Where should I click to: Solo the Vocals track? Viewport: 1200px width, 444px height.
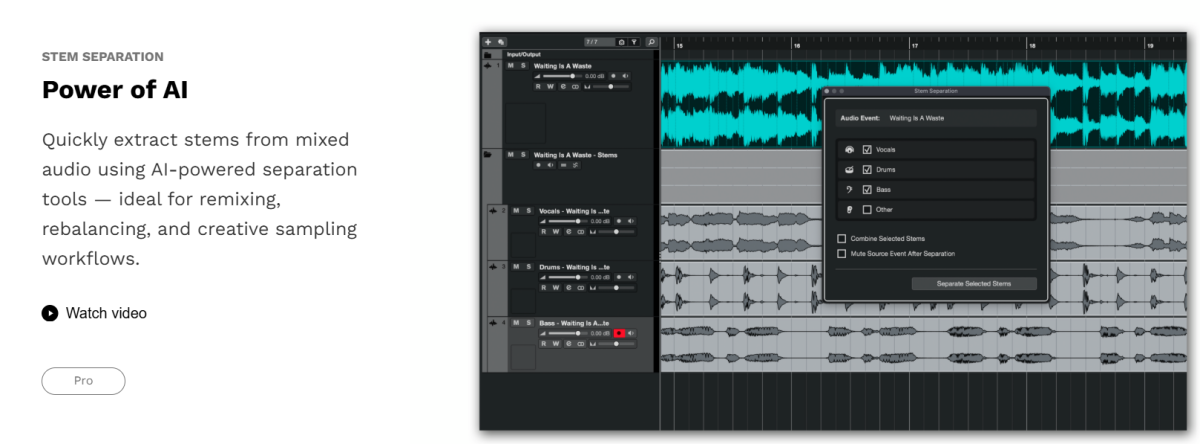click(529, 211)
